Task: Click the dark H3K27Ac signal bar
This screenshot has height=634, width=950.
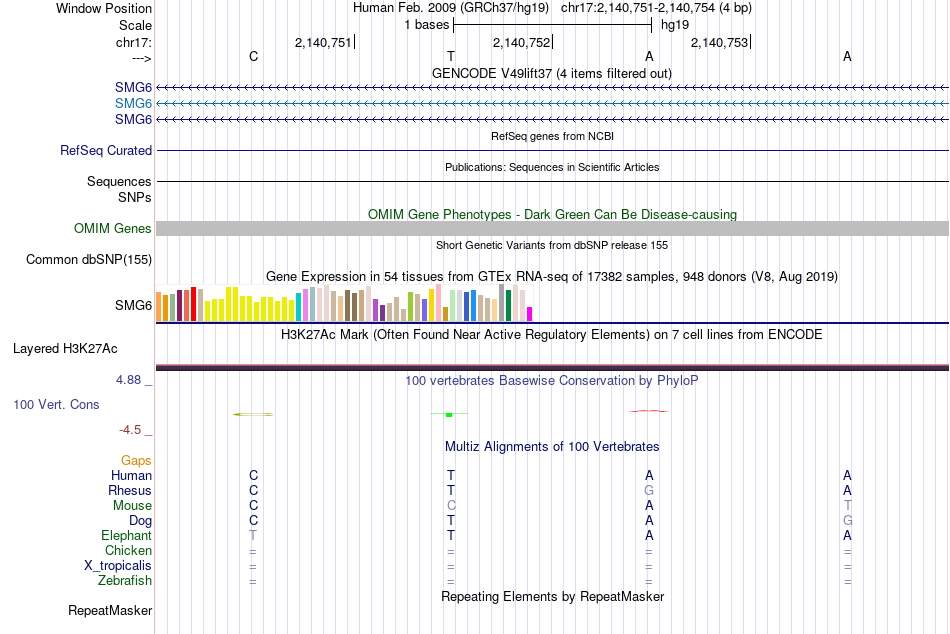Action: (552, 367)
